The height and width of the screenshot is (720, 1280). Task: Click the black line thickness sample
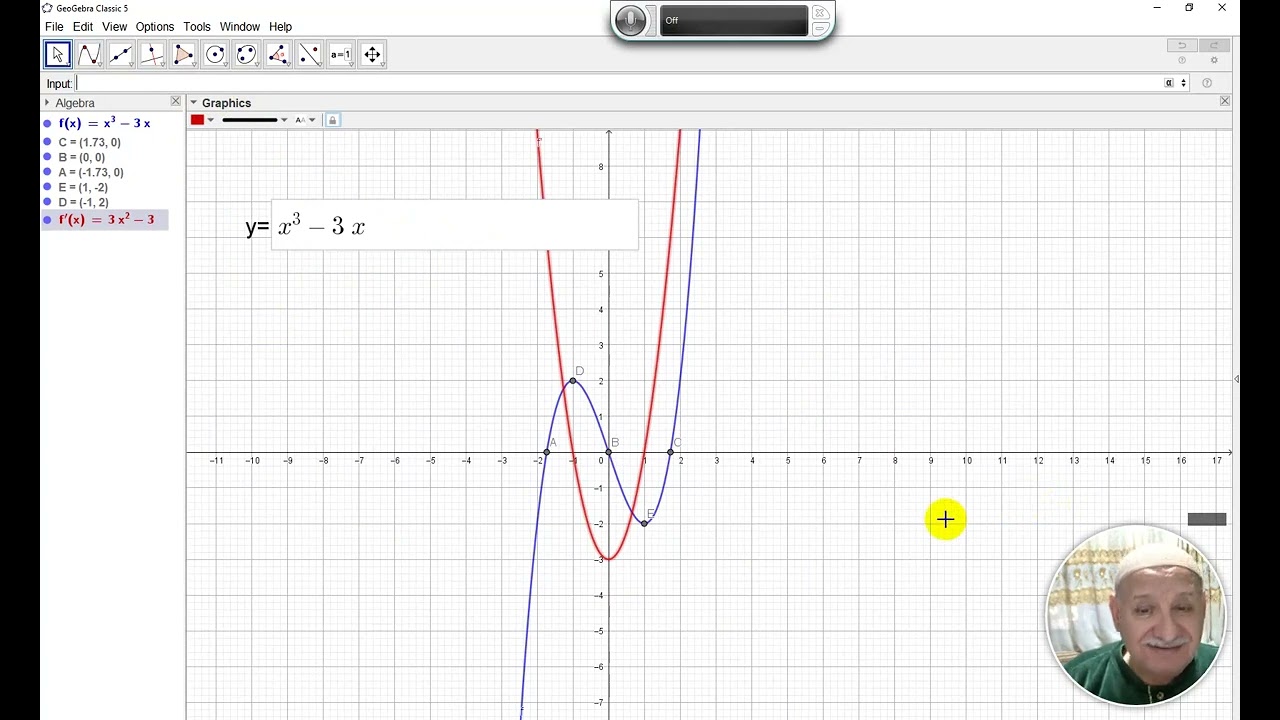pos(249,120)
